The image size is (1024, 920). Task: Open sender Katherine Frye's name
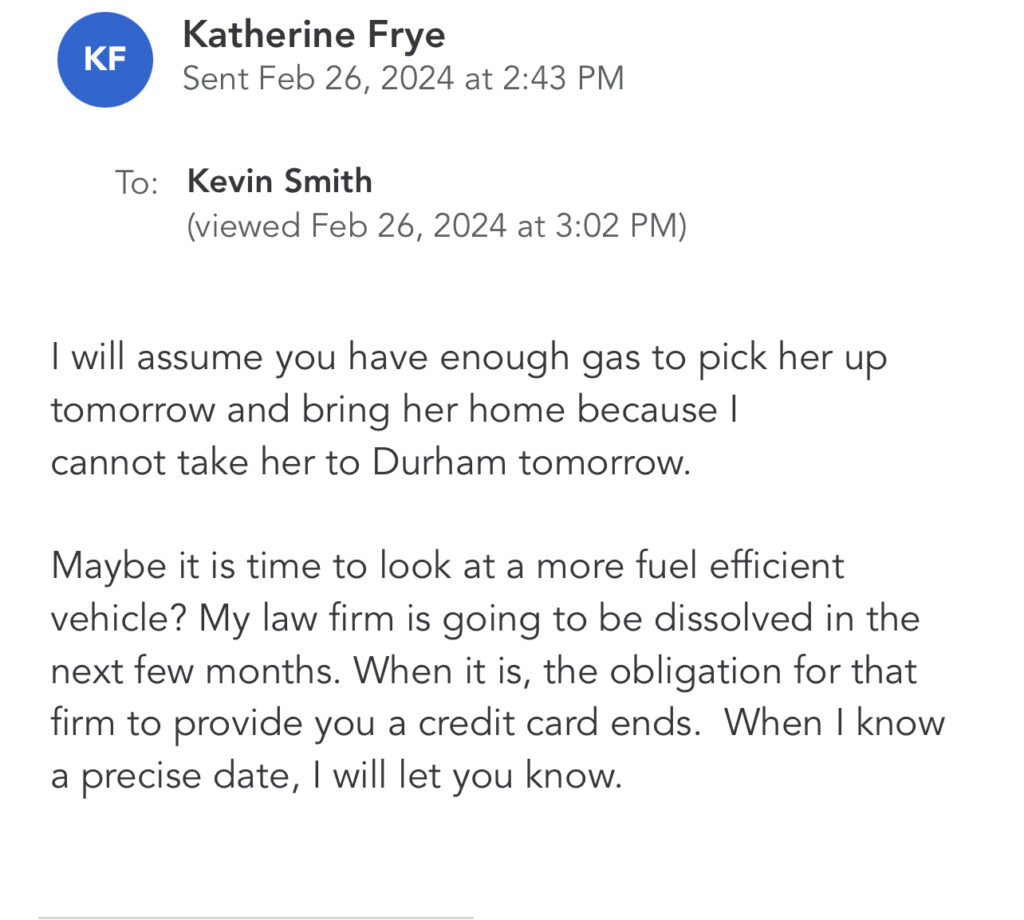pos(314,36)
